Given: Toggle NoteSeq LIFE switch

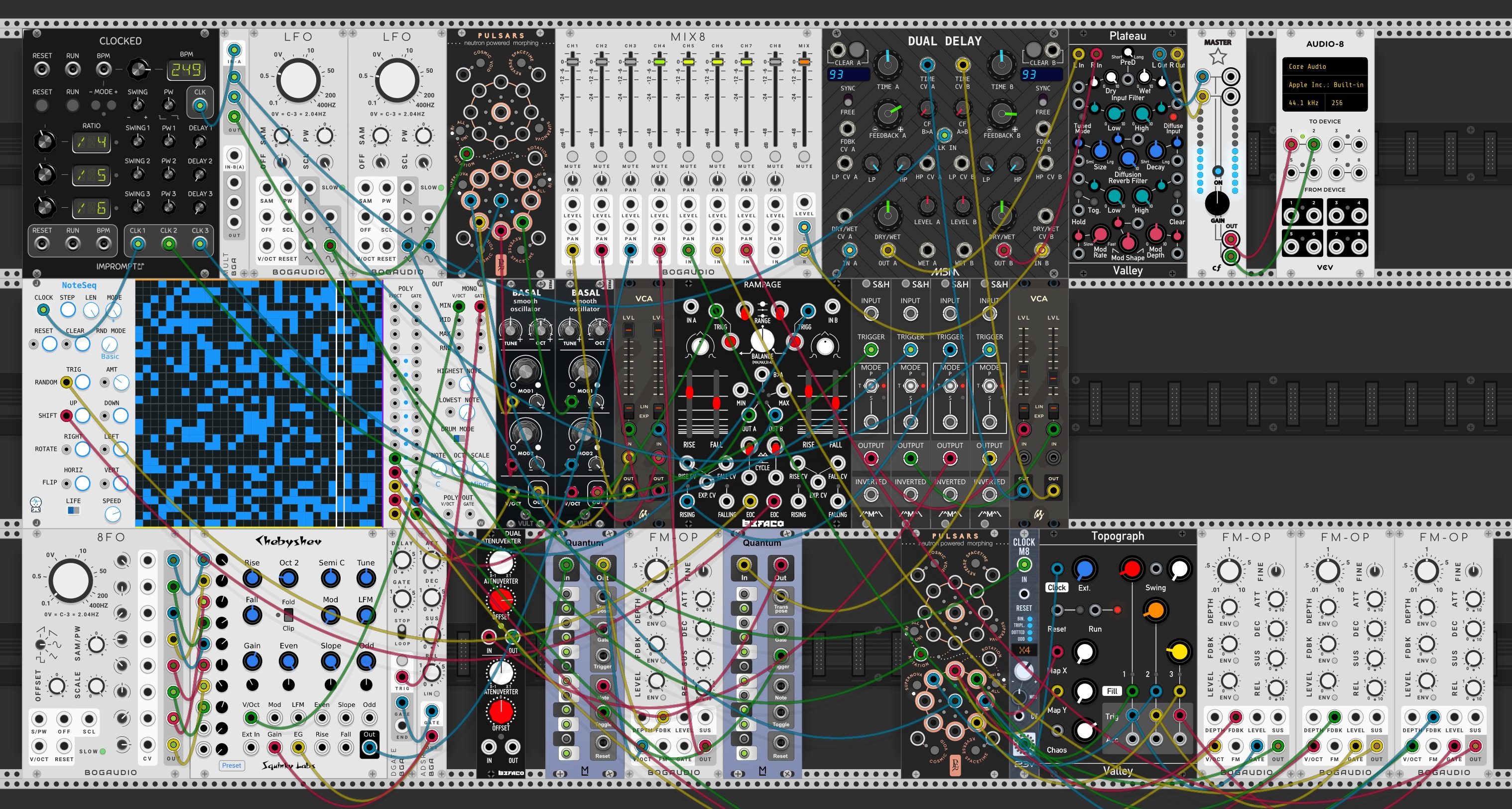Looking at the screenshot, I should click(73, 511).
